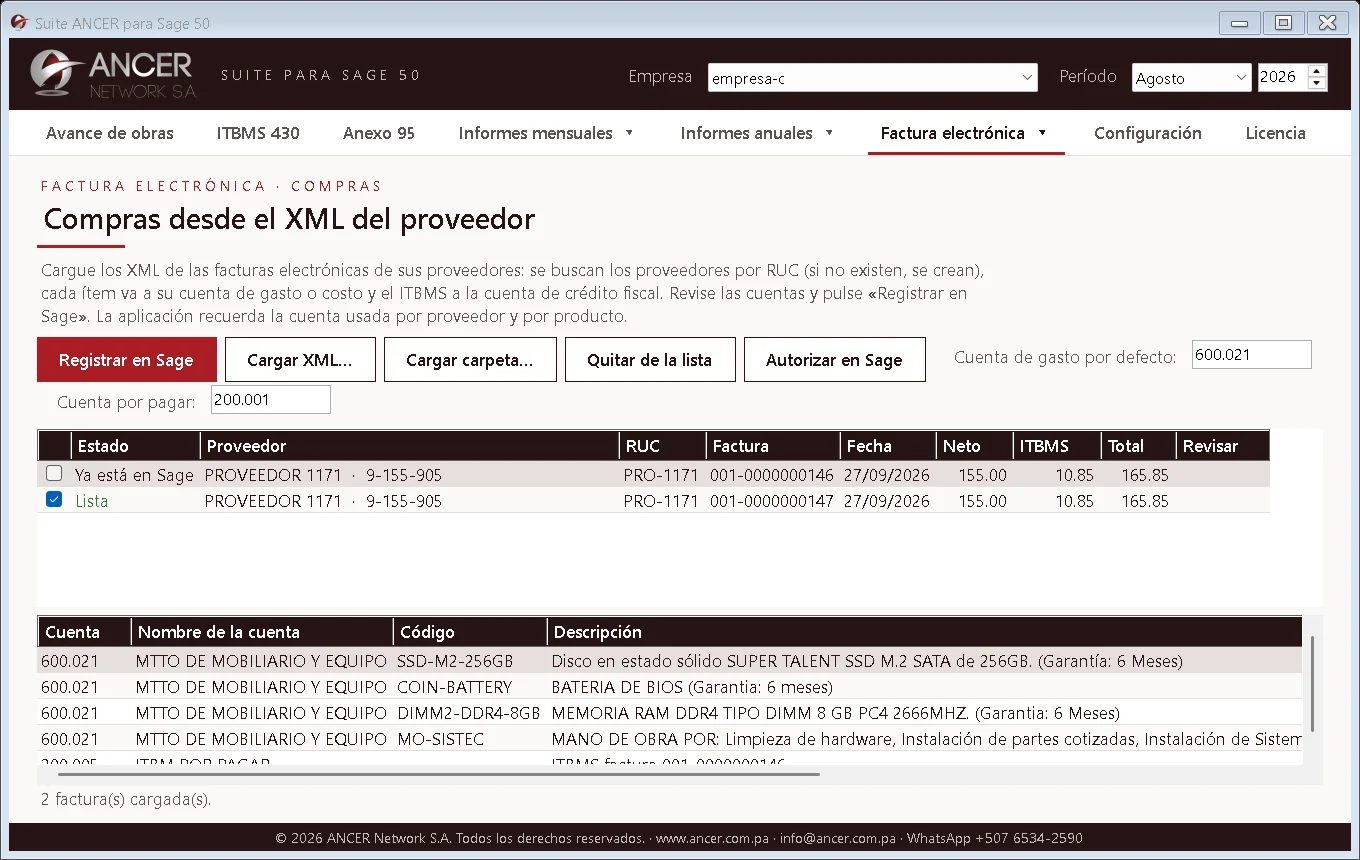Click the Registrar en Sage button
Viewport: 1360px width, 860px height.
click(126, 360)
